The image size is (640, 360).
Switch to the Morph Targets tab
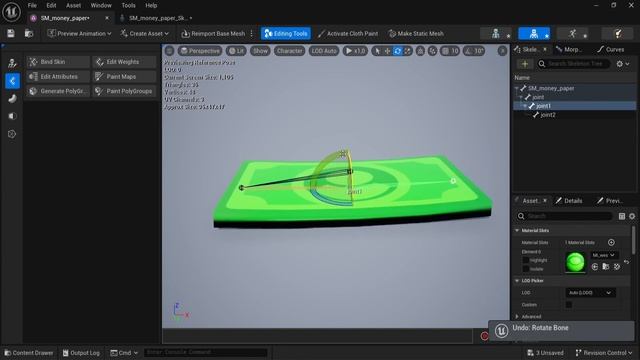point(569,49)
